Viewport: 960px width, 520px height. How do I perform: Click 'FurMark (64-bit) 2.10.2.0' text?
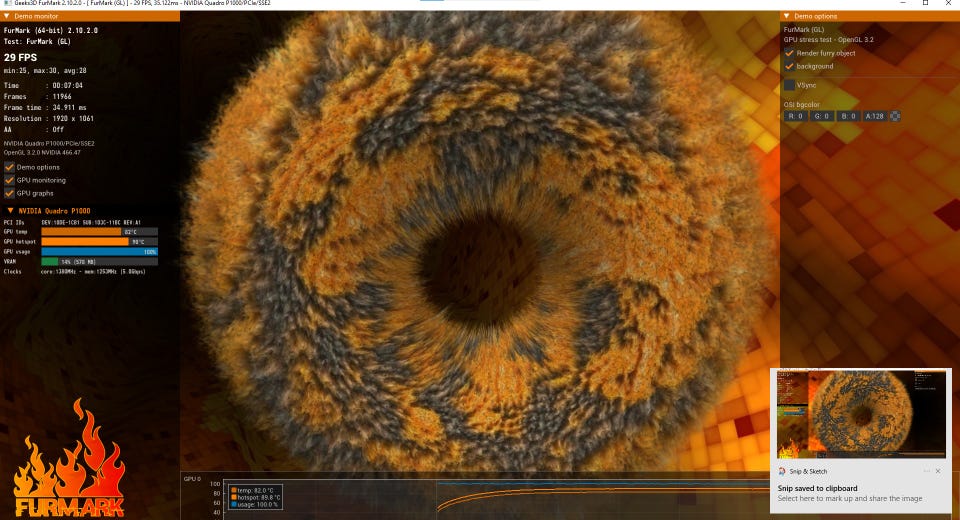click(x=51, y=30)
